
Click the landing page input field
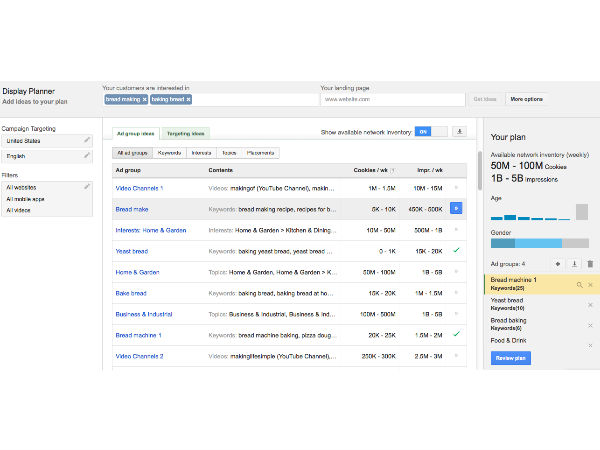click(392, 99)
